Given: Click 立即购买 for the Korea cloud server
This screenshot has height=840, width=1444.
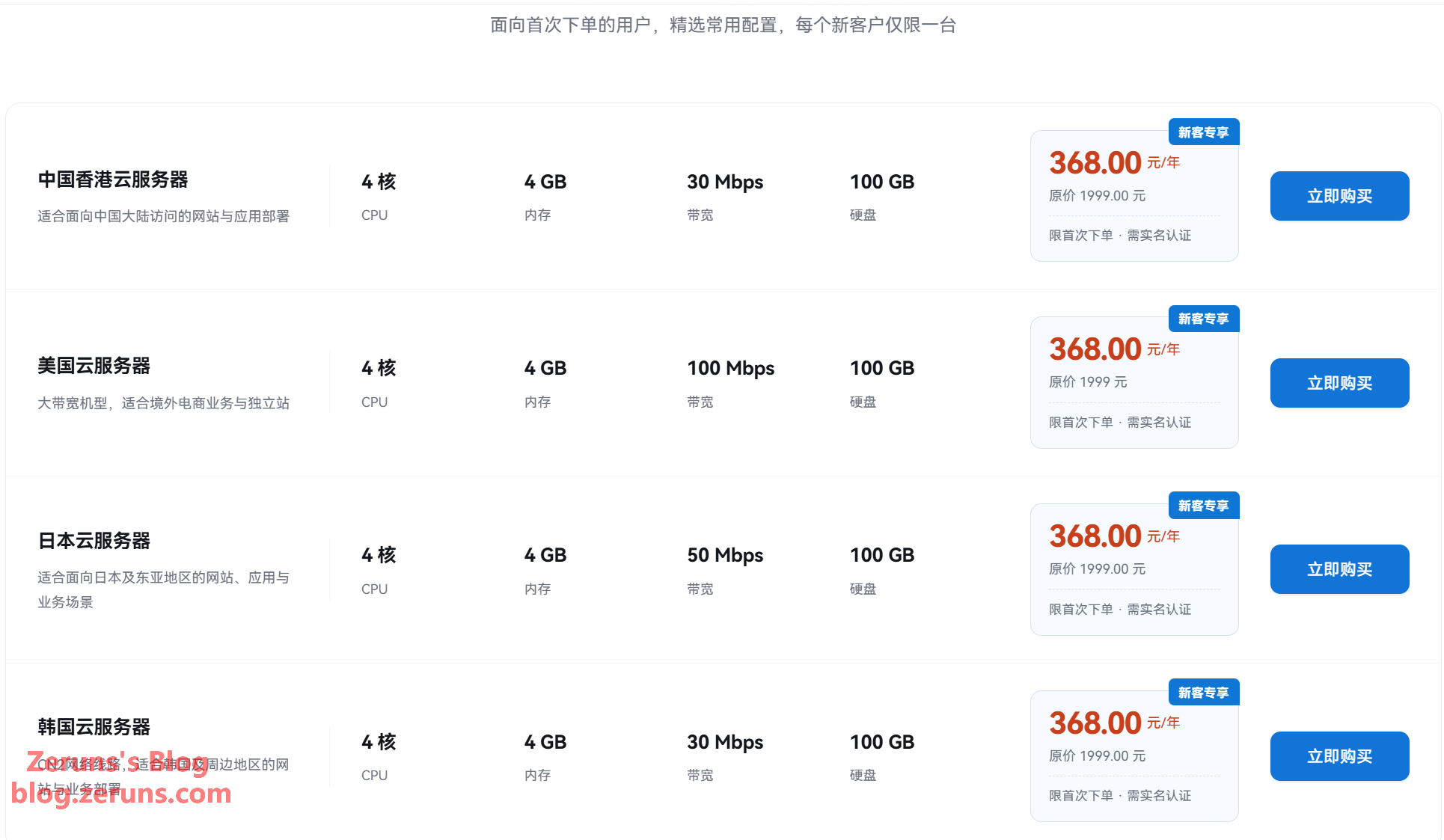Looking at the screenshot, I should click(1339, 756).
